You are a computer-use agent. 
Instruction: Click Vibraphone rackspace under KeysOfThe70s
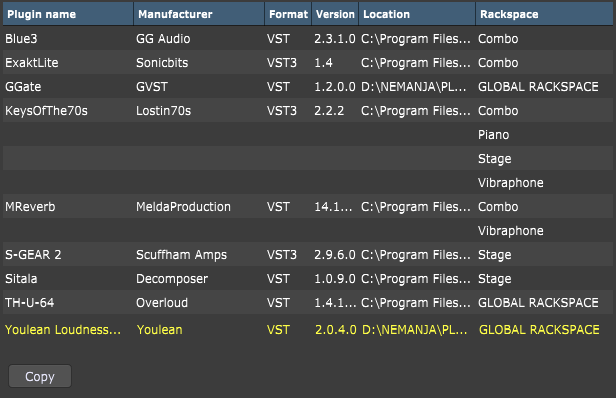(x=511, y=183)
